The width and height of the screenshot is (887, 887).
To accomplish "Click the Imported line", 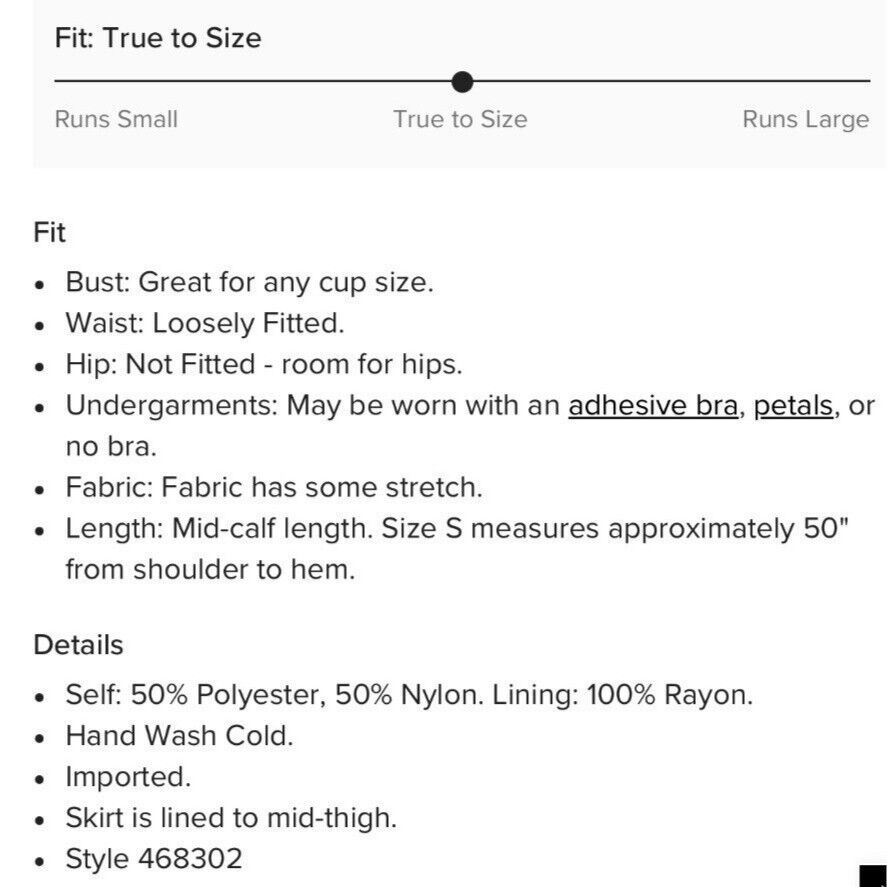I will pyautogui.click(x=128, y=777).
